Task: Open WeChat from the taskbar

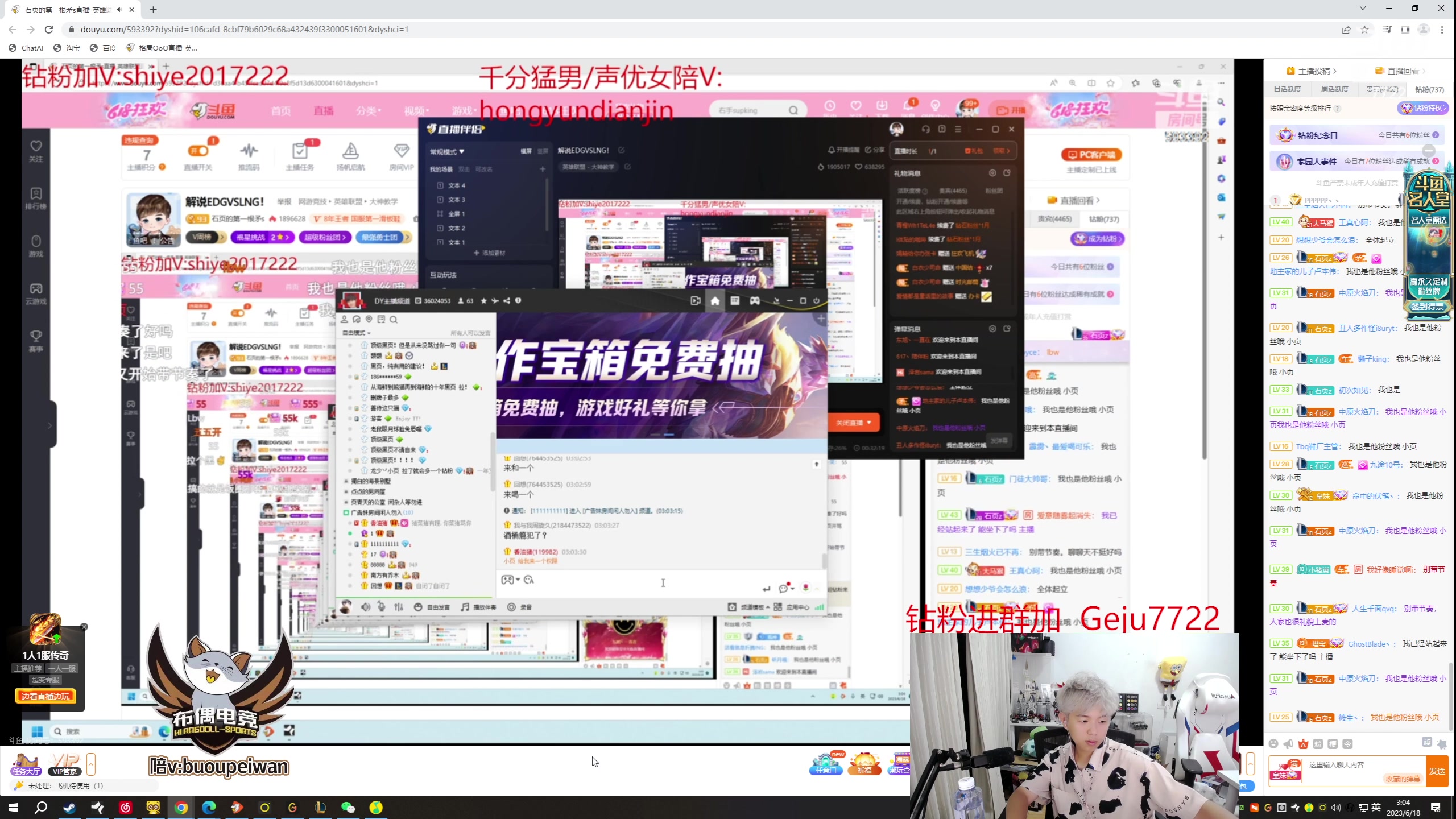Action: click(348, 808)
